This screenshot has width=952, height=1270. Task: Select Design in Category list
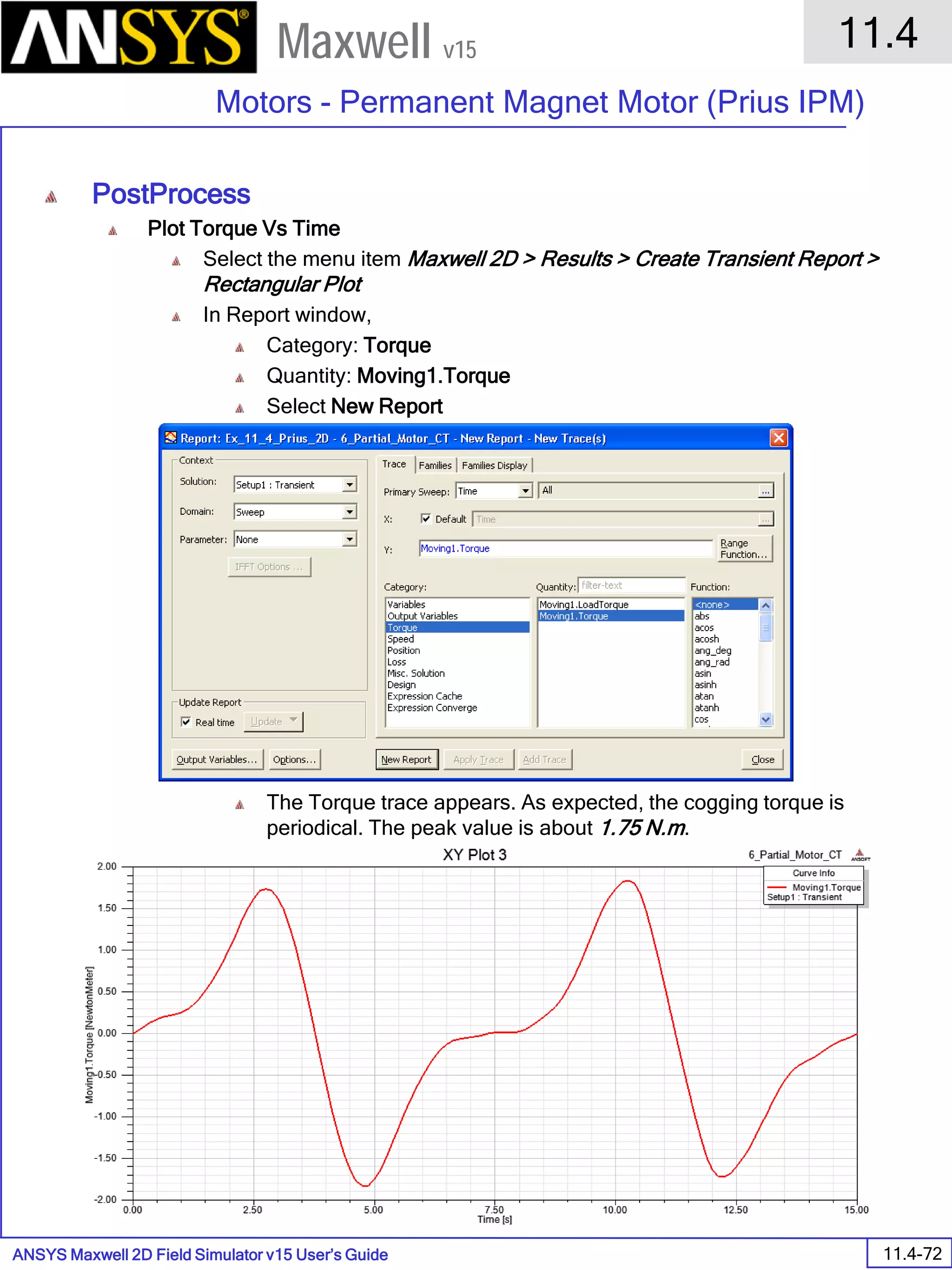(x=457, y=685)
